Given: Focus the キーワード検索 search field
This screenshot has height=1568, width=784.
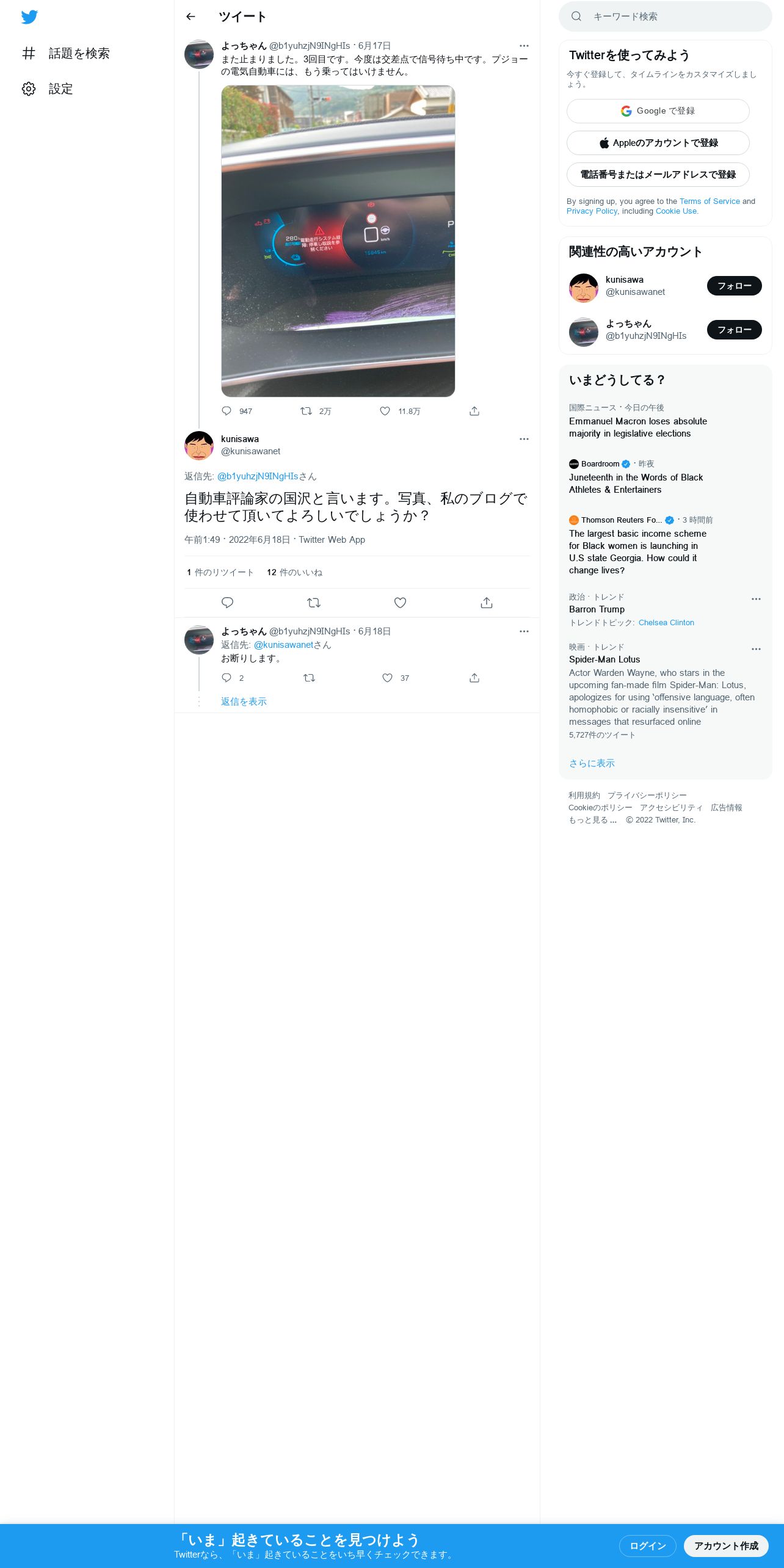Looking at the screenshot, I should coord(665,16).
